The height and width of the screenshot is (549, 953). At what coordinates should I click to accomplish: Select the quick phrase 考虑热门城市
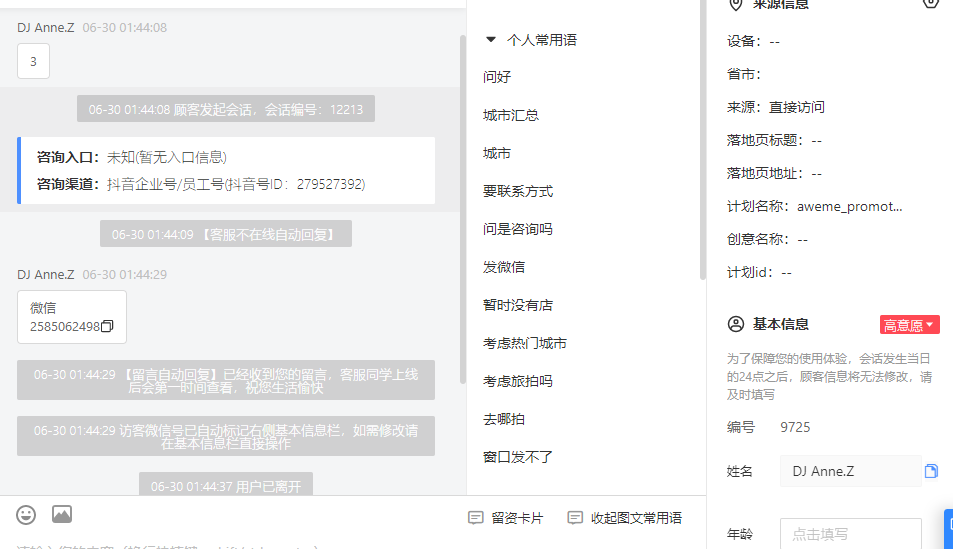click(525, 343)
